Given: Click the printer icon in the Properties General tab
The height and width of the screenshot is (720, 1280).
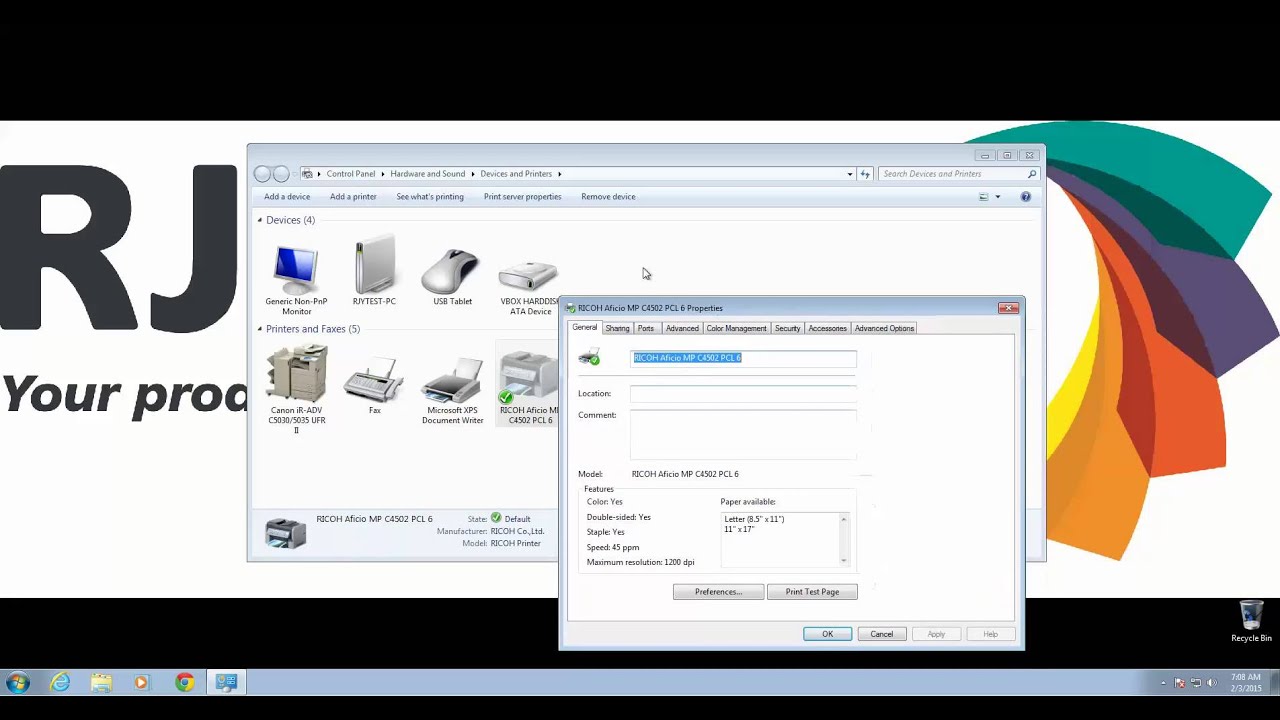Looking at the screenshot, I should (590, 357).
